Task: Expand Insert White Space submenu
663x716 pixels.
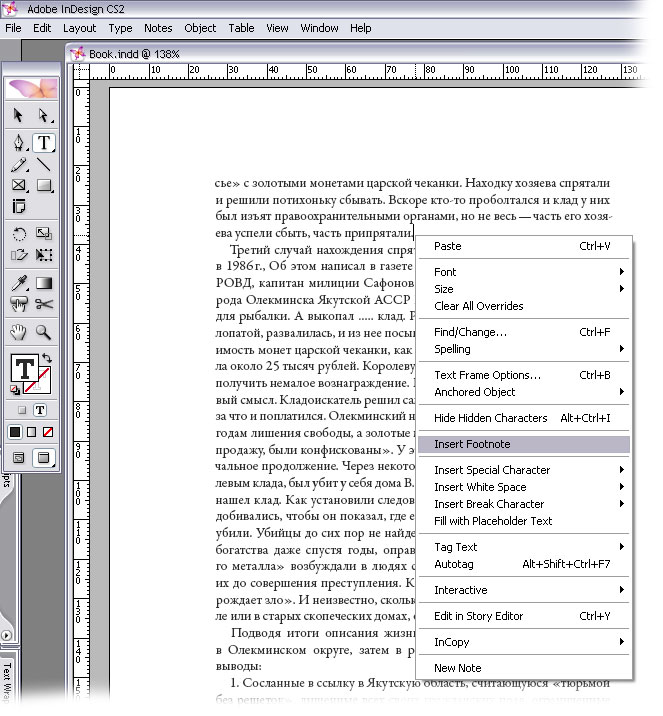Action: point(524,487)
